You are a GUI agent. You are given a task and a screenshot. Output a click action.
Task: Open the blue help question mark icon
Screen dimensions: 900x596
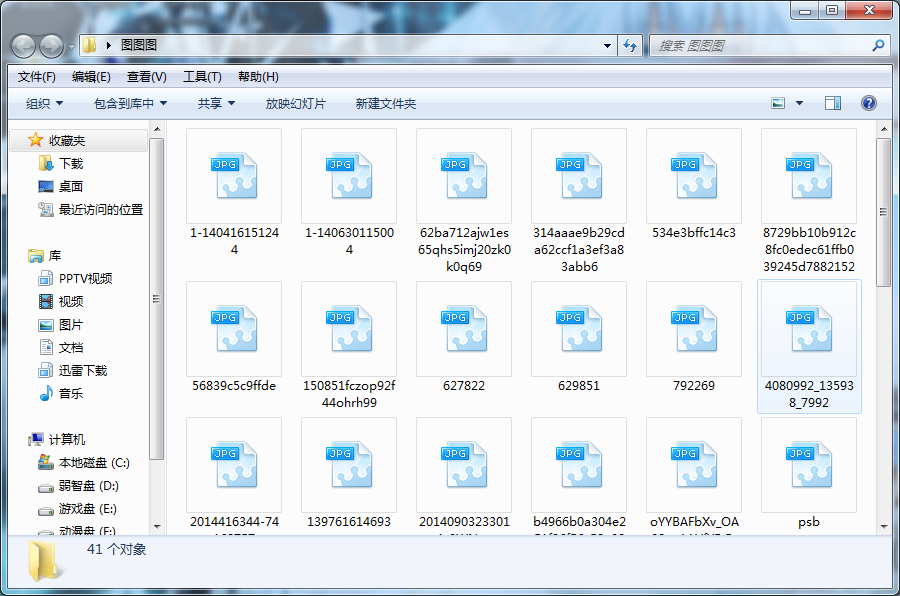868,103
